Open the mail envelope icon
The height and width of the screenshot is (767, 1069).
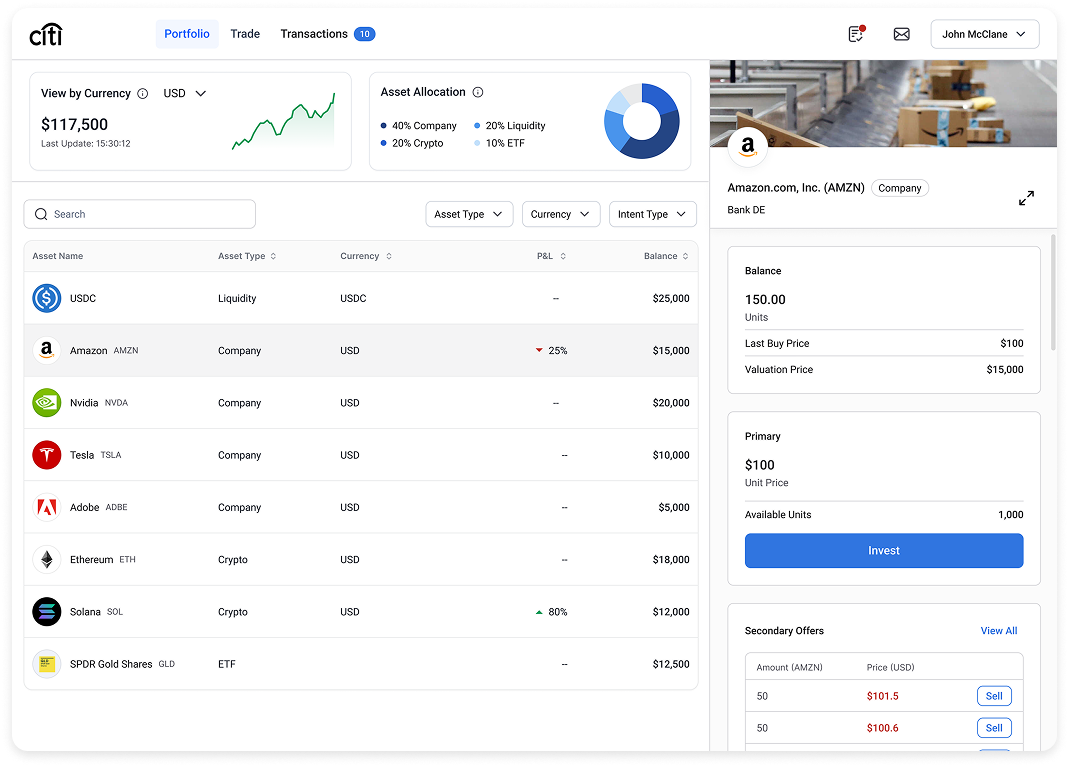coord(901,34)
